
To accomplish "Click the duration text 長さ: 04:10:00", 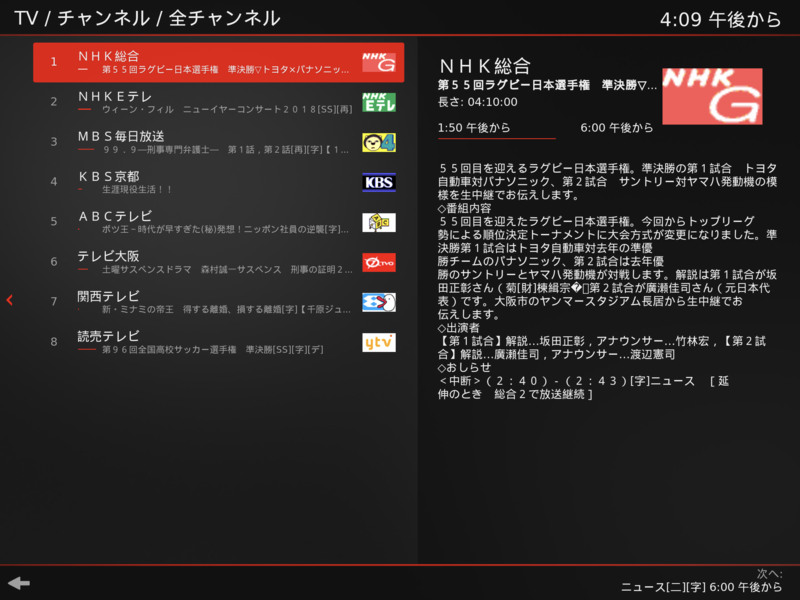I will pos(478,102).
